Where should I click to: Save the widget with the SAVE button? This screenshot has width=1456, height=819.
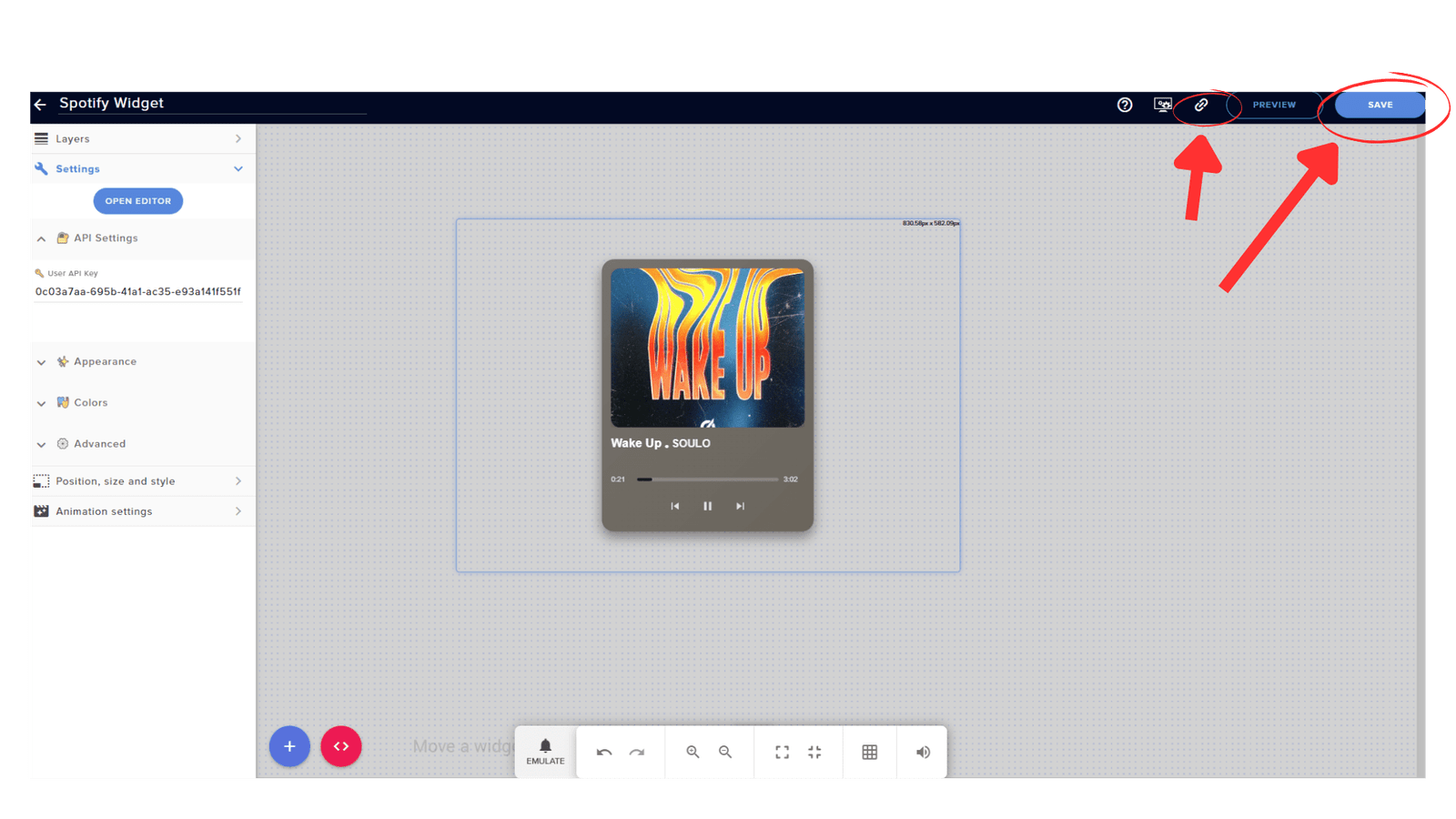[x=1380, y=105]
